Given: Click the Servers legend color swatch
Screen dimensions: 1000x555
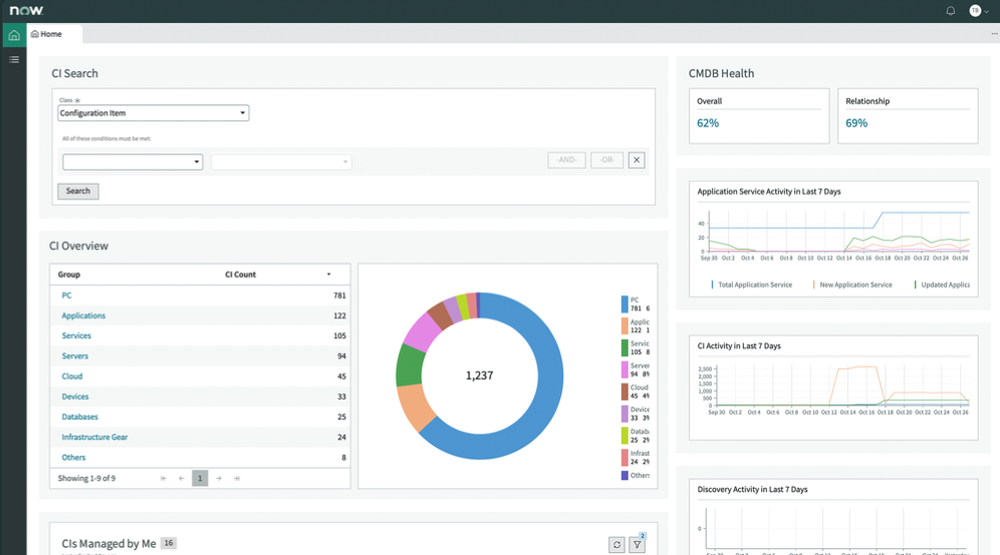Looking at the screenshot, I should (624, 370).
